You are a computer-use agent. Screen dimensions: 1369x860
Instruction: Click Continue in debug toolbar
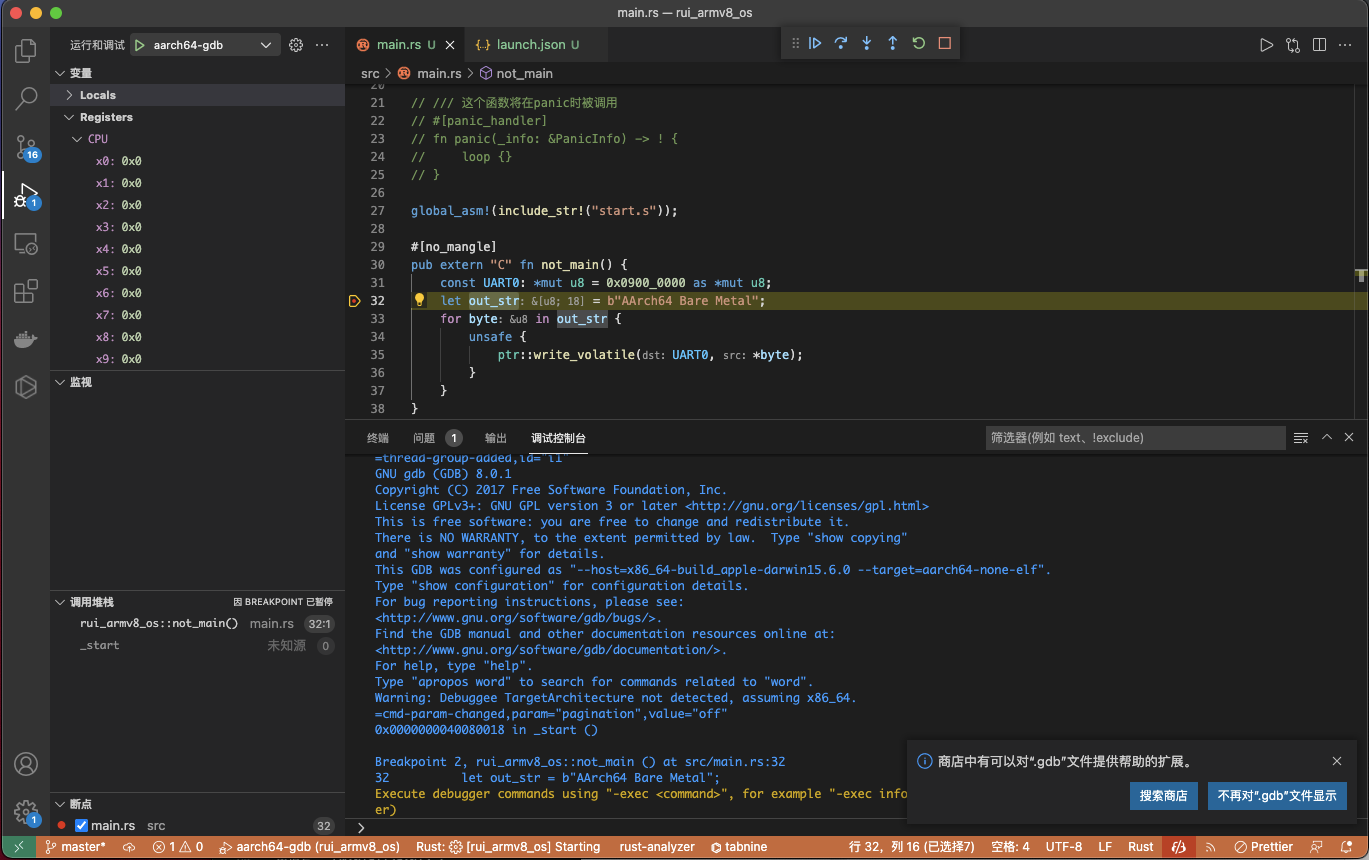coord(815,43)
